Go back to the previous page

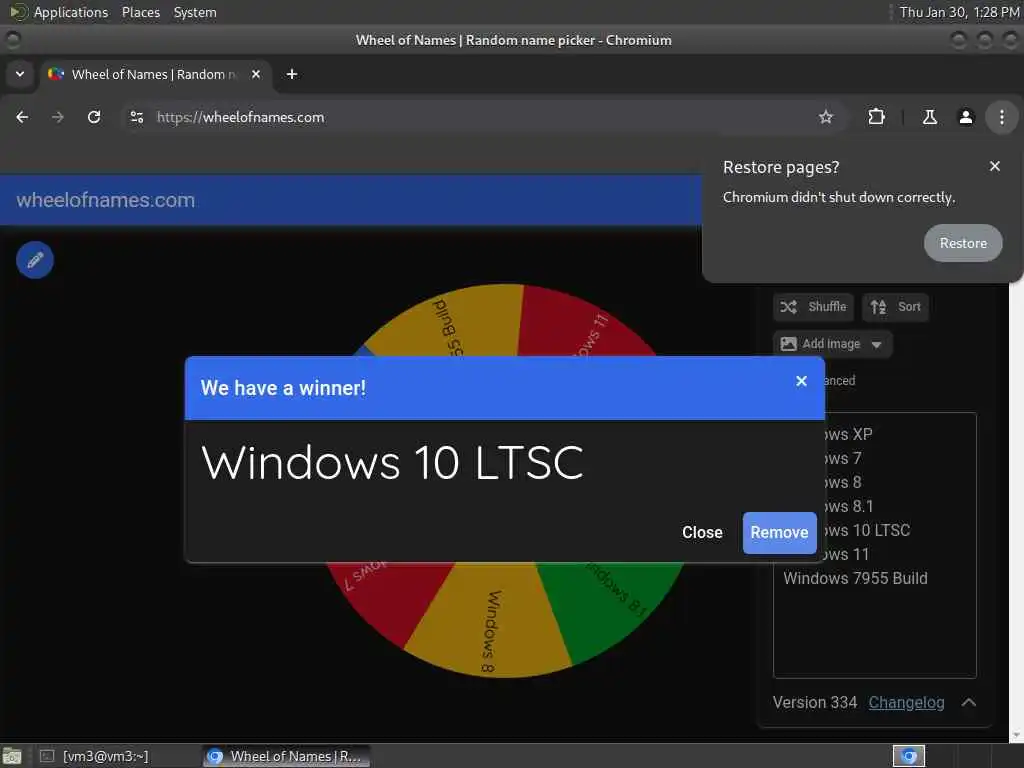[x=22, y=117]
